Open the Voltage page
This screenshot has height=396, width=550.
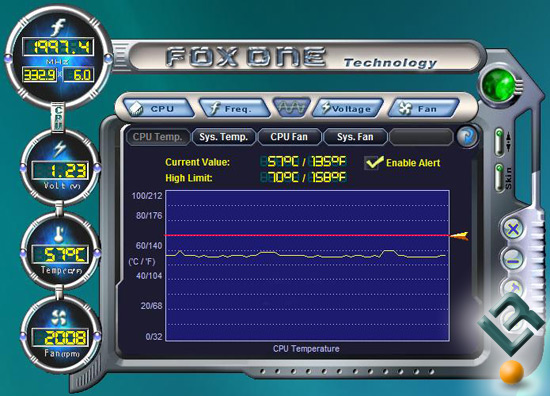(348, 108)
